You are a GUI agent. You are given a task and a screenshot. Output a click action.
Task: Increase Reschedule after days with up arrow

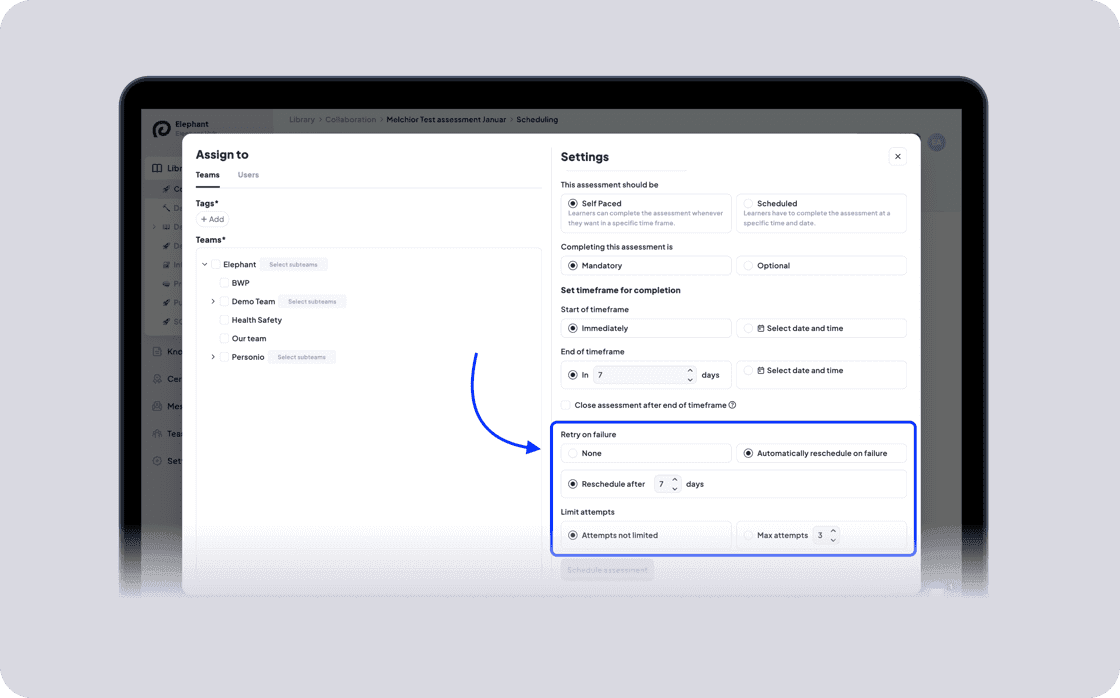(675, 479)
